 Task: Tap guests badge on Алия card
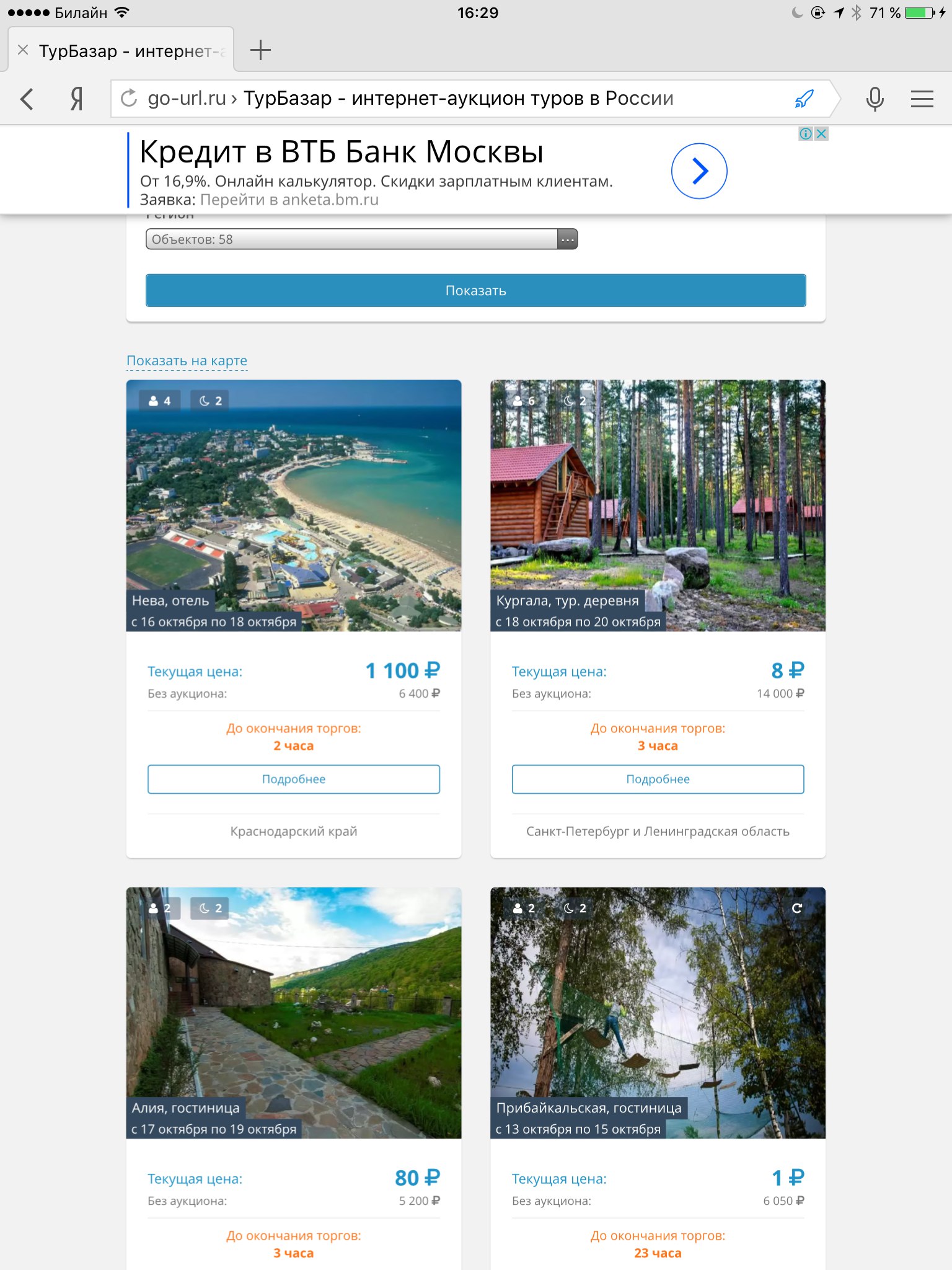[159, 908]
